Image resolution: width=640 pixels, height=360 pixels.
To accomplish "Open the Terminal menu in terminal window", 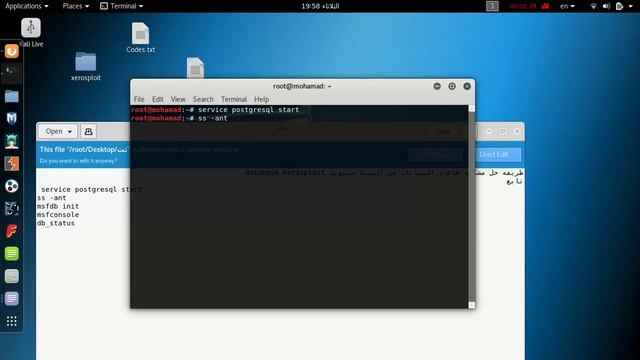I will pyautogui.click(x=233, y=99).
